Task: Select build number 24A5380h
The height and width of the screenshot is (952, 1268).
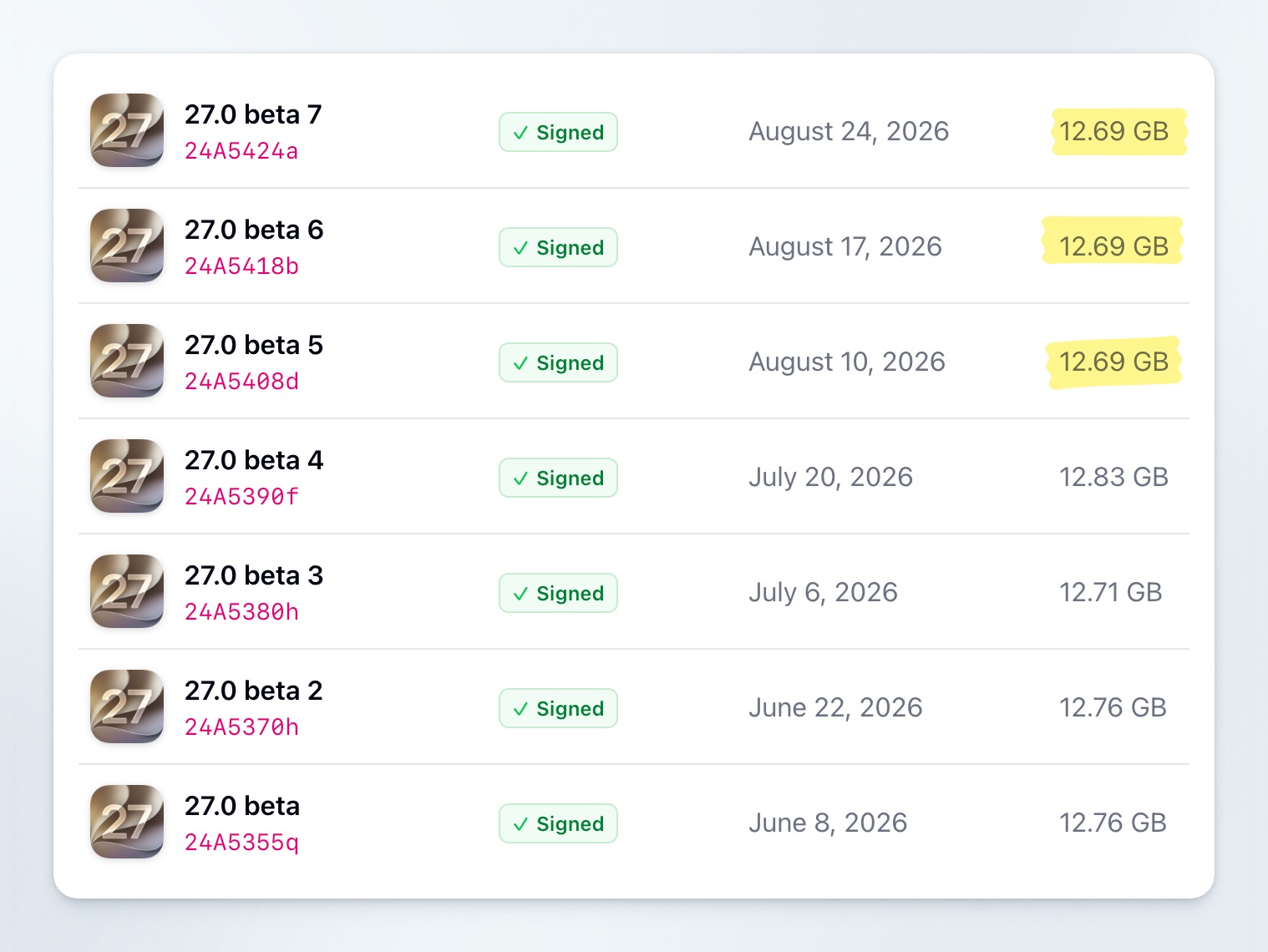Action: (x=241, y=612)
